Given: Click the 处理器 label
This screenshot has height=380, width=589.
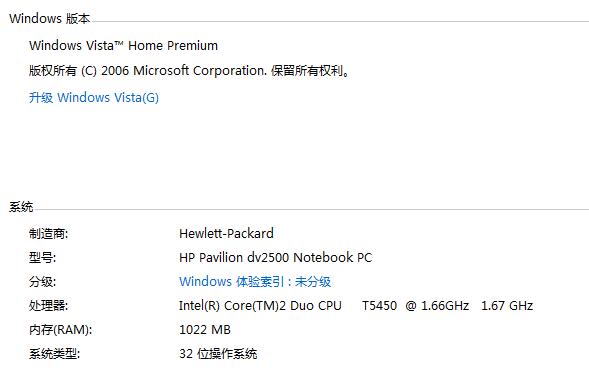Looking at the screenshot, I should tap(48, 306).
